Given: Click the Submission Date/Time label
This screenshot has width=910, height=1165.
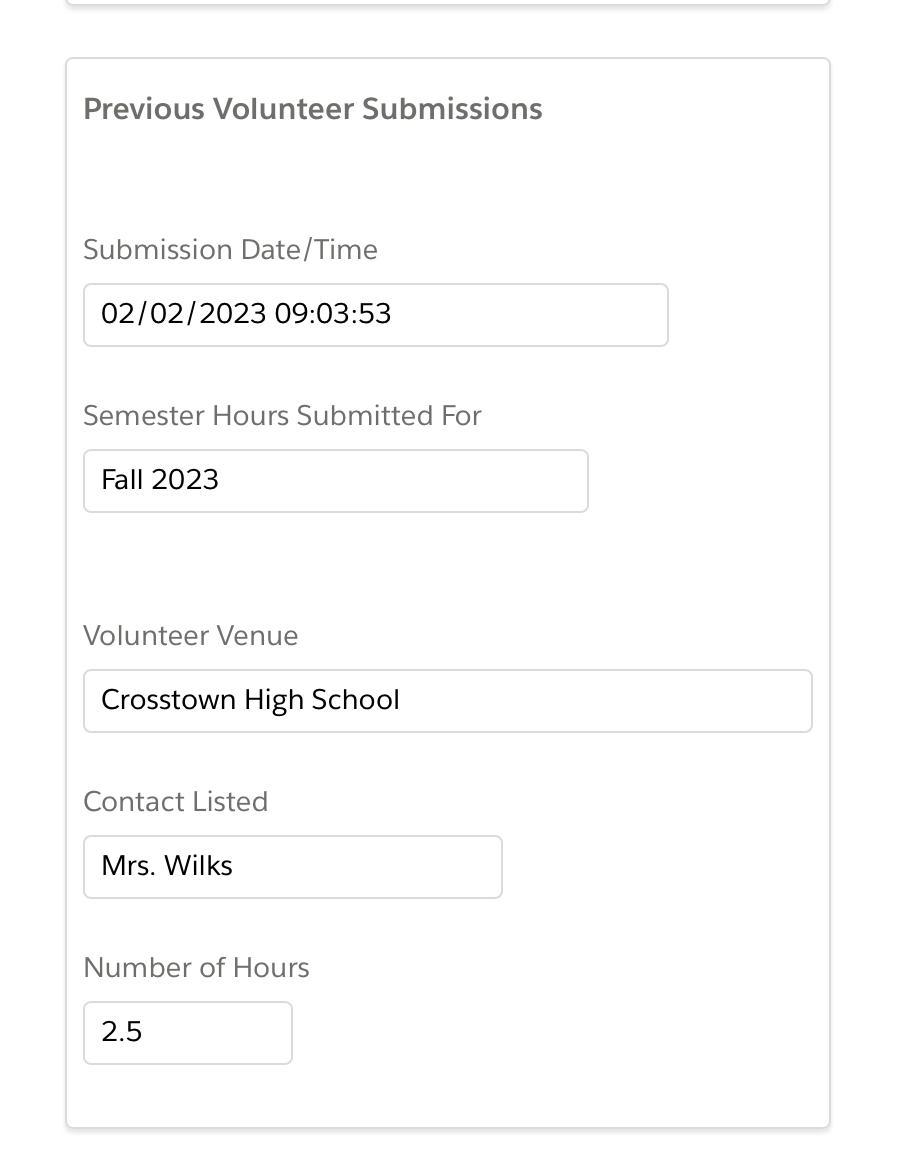Looking at the screenshot, I should (x=230, y=250).
